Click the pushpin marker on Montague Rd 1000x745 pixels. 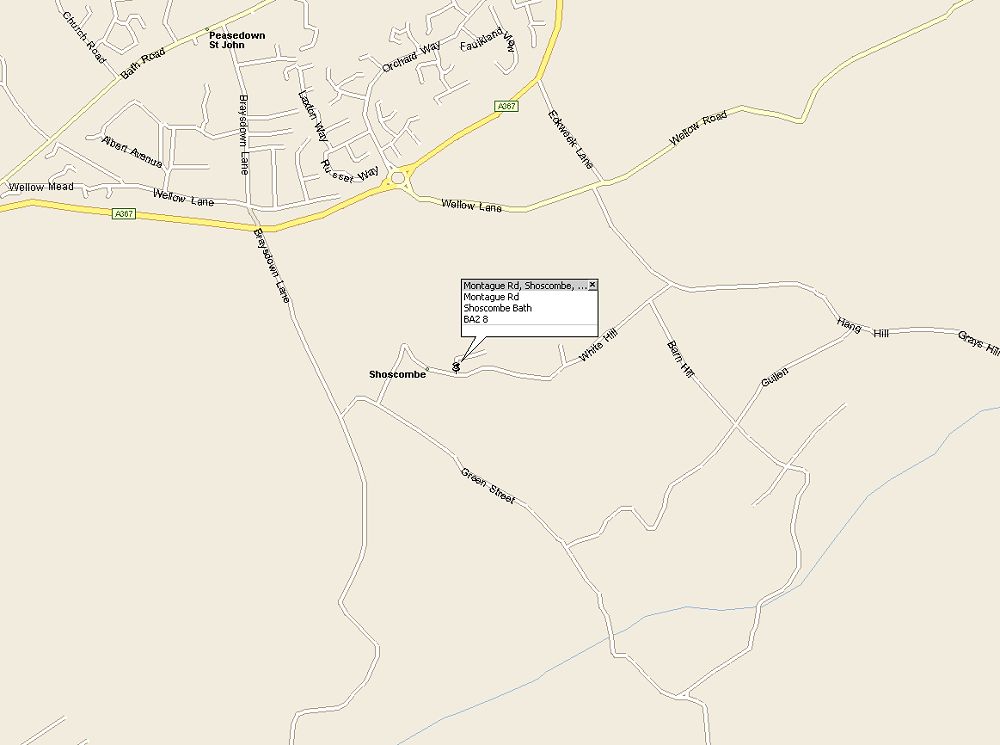point(456,367)
